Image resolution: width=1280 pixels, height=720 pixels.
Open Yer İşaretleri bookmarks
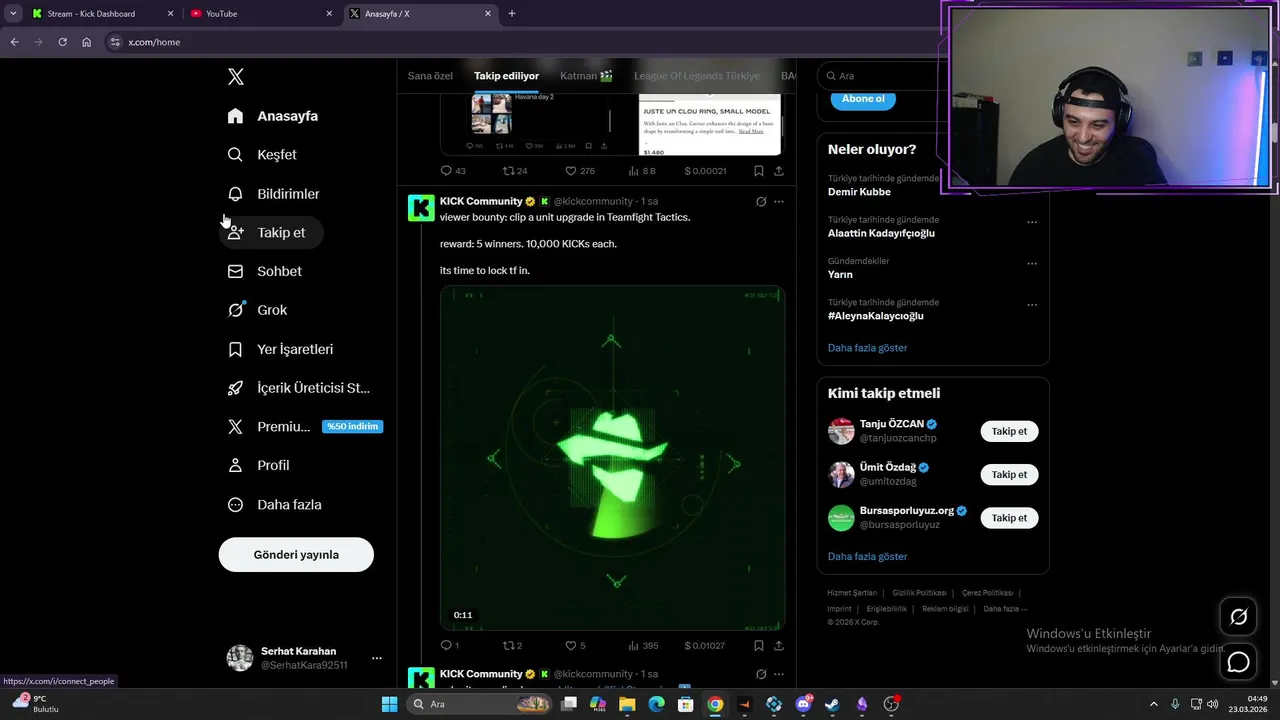[x=280, y=349]
